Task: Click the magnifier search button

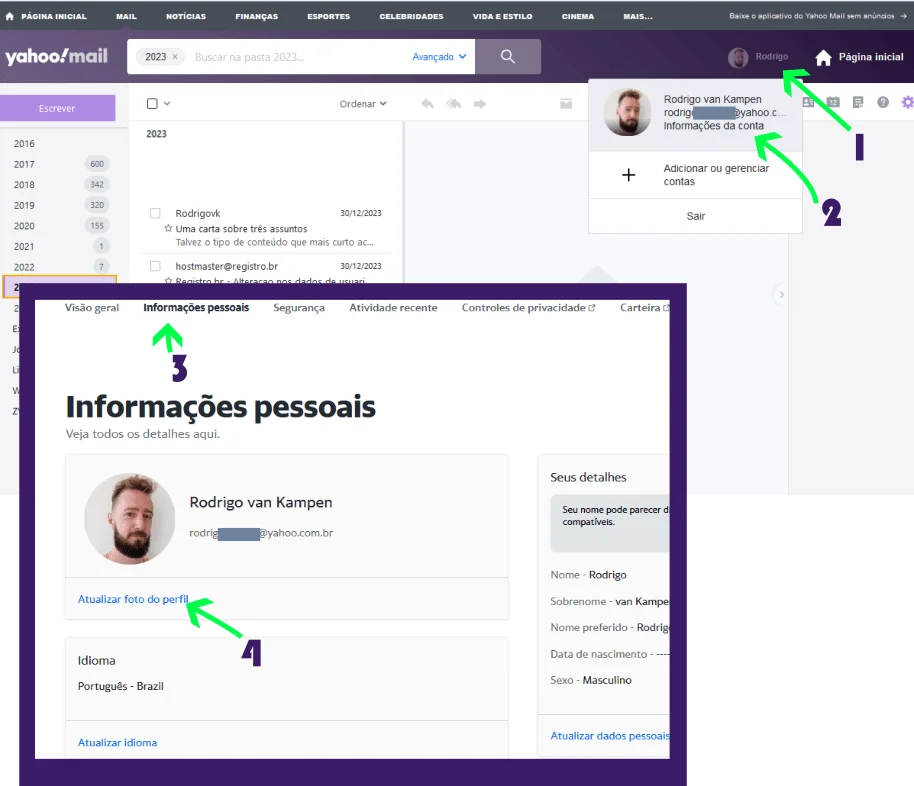Action: click(508, 57)
